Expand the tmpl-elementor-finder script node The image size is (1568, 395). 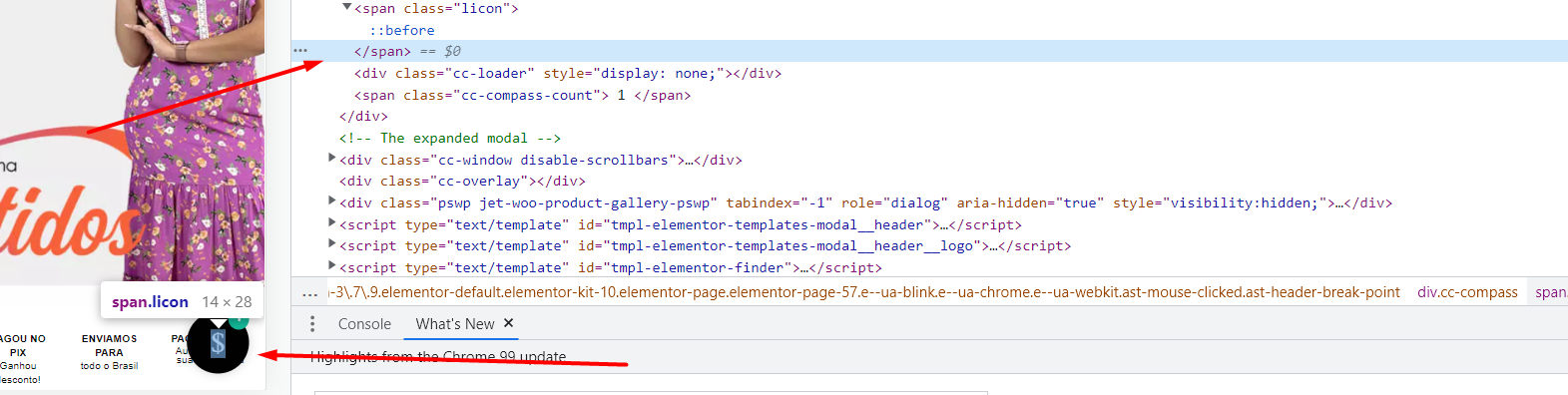pos(332,266)
